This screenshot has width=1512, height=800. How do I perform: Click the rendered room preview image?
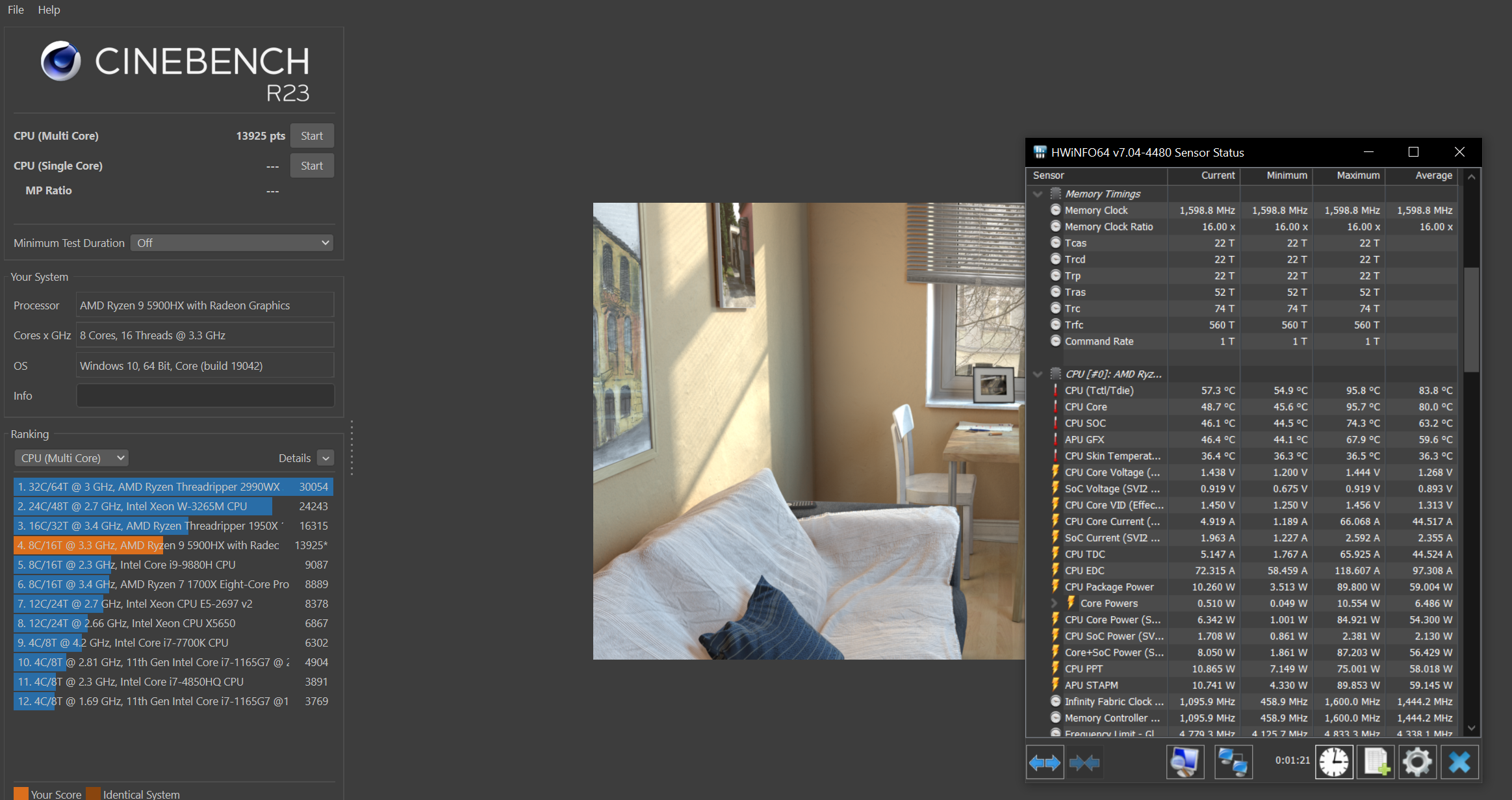coord(809,431)
